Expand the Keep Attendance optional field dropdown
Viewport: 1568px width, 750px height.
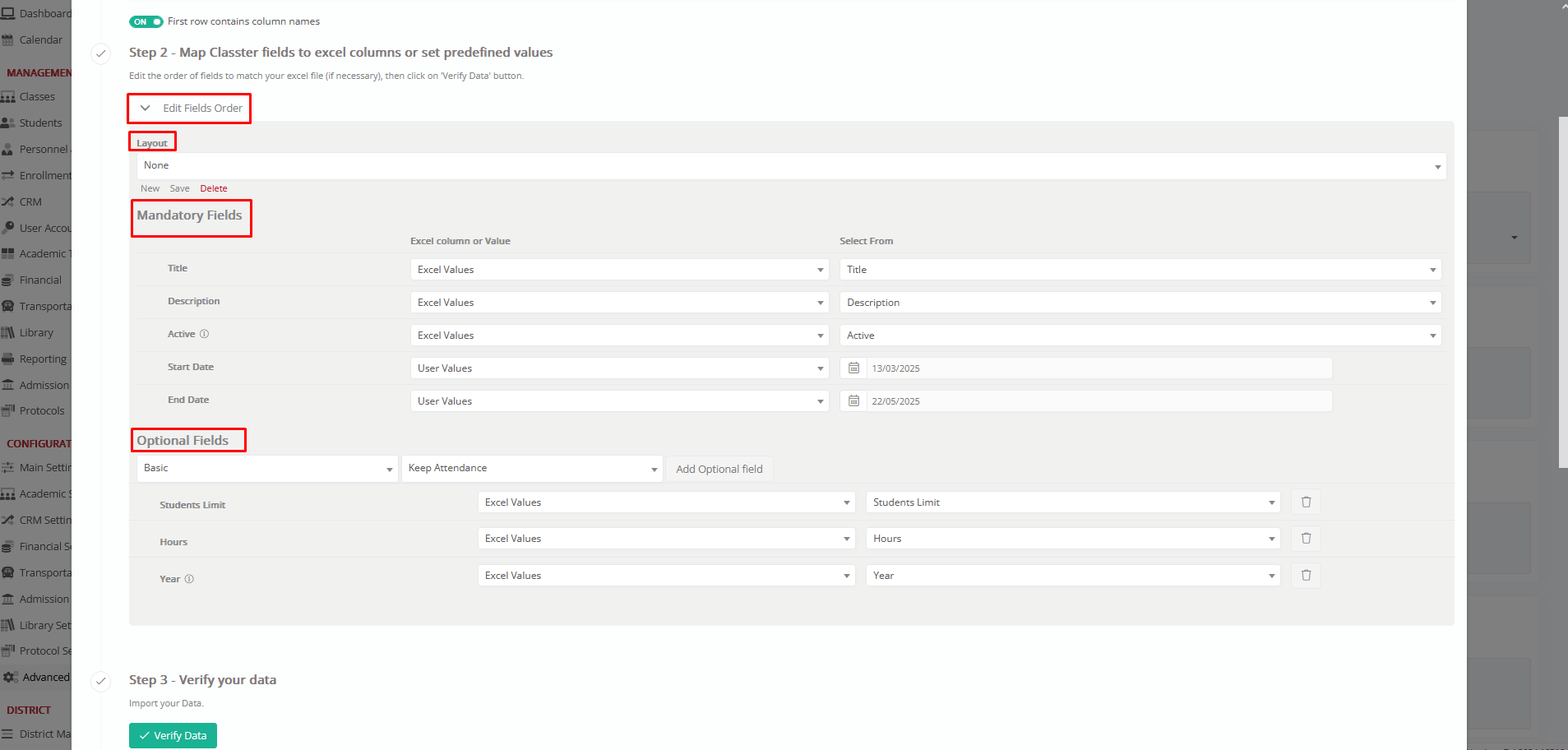tap(532, 469)
